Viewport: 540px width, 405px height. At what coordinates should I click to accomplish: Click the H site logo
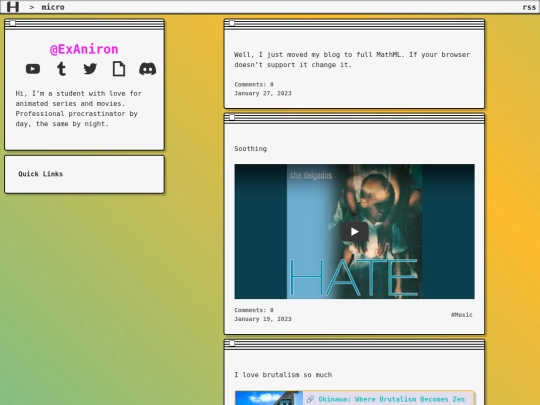pos(13,7)
